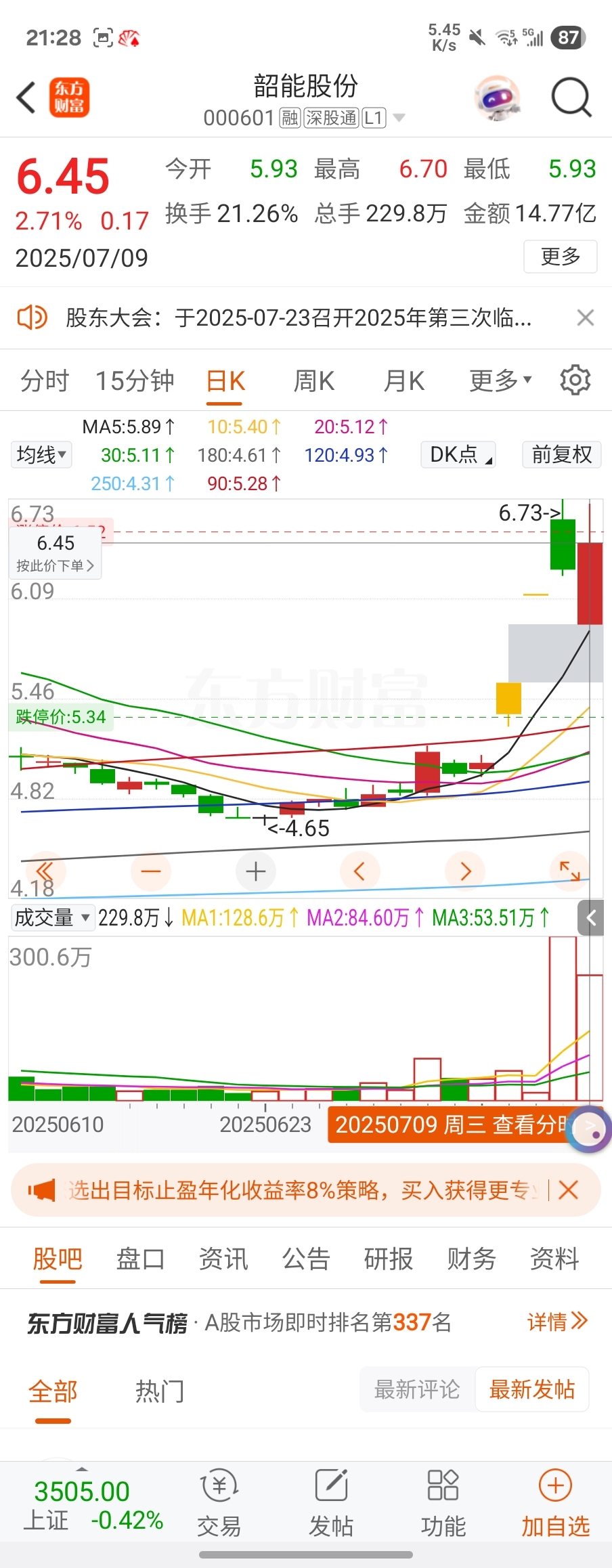Expand chart to fullscreen icon
The image size is (612, 1568).
click(x=569, y=871)
